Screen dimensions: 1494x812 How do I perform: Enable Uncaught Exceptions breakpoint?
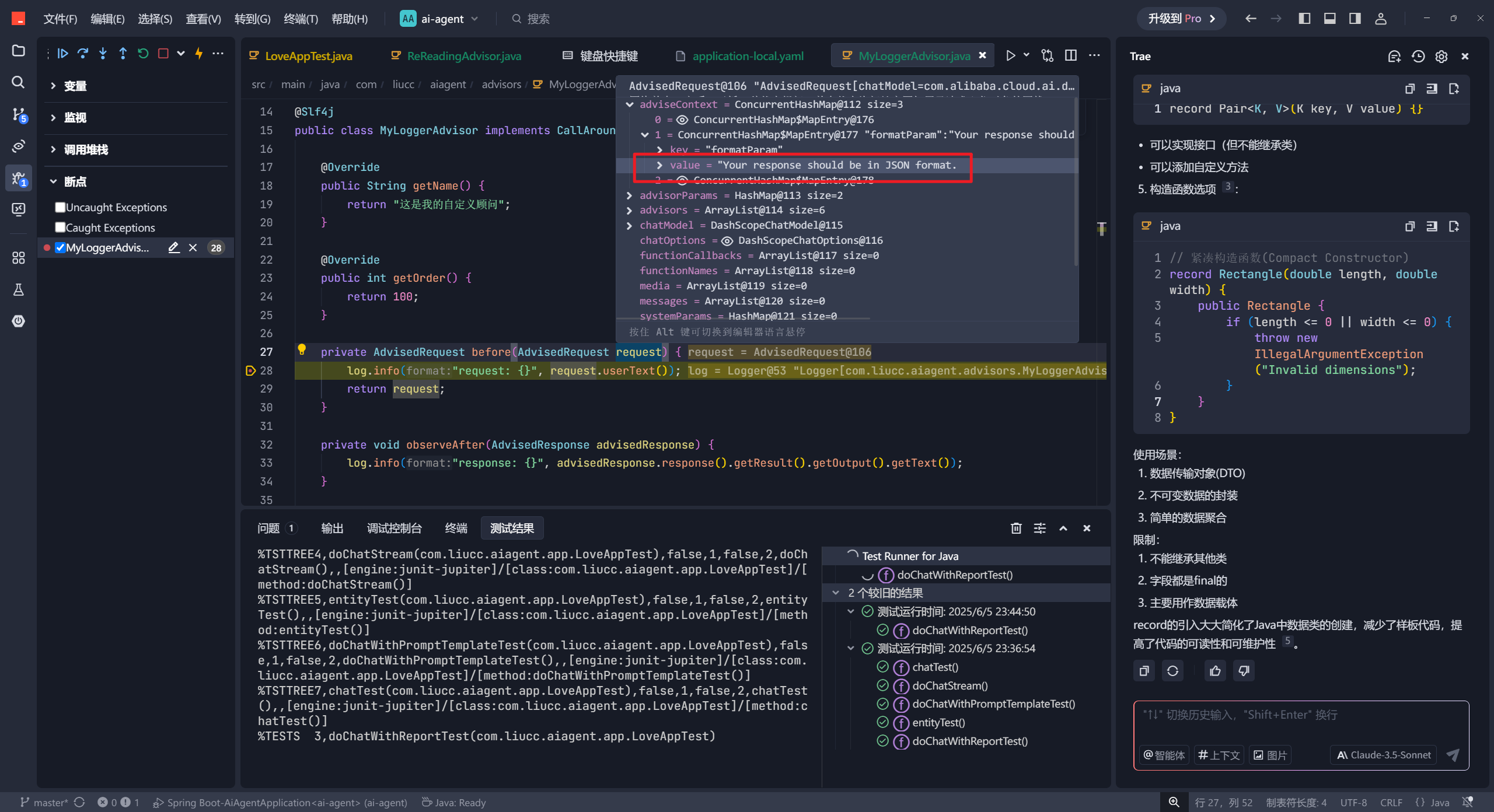point(60,207)
